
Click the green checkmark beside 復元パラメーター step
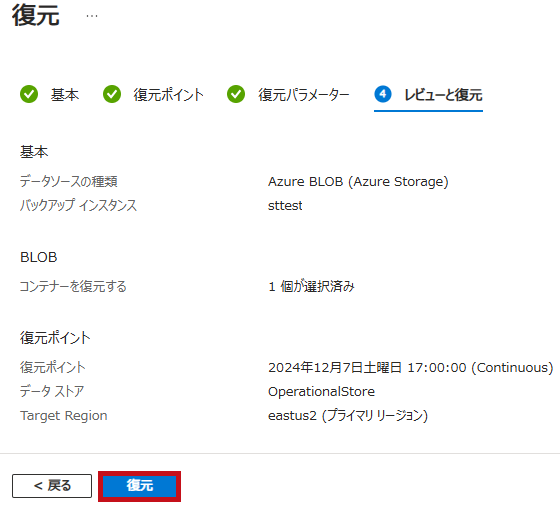(236, 94)
